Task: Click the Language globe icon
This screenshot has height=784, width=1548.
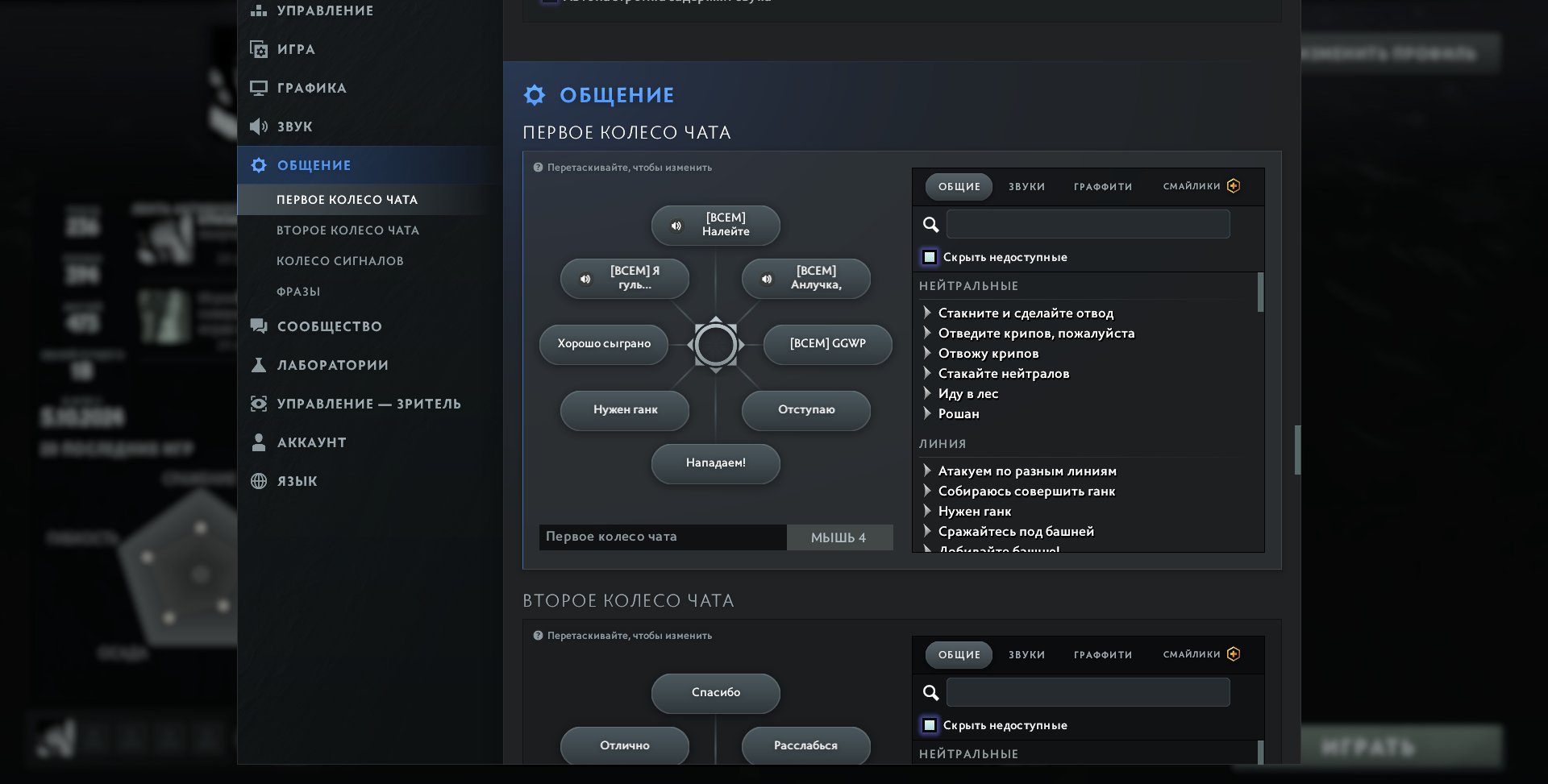Action: point(259,481)
